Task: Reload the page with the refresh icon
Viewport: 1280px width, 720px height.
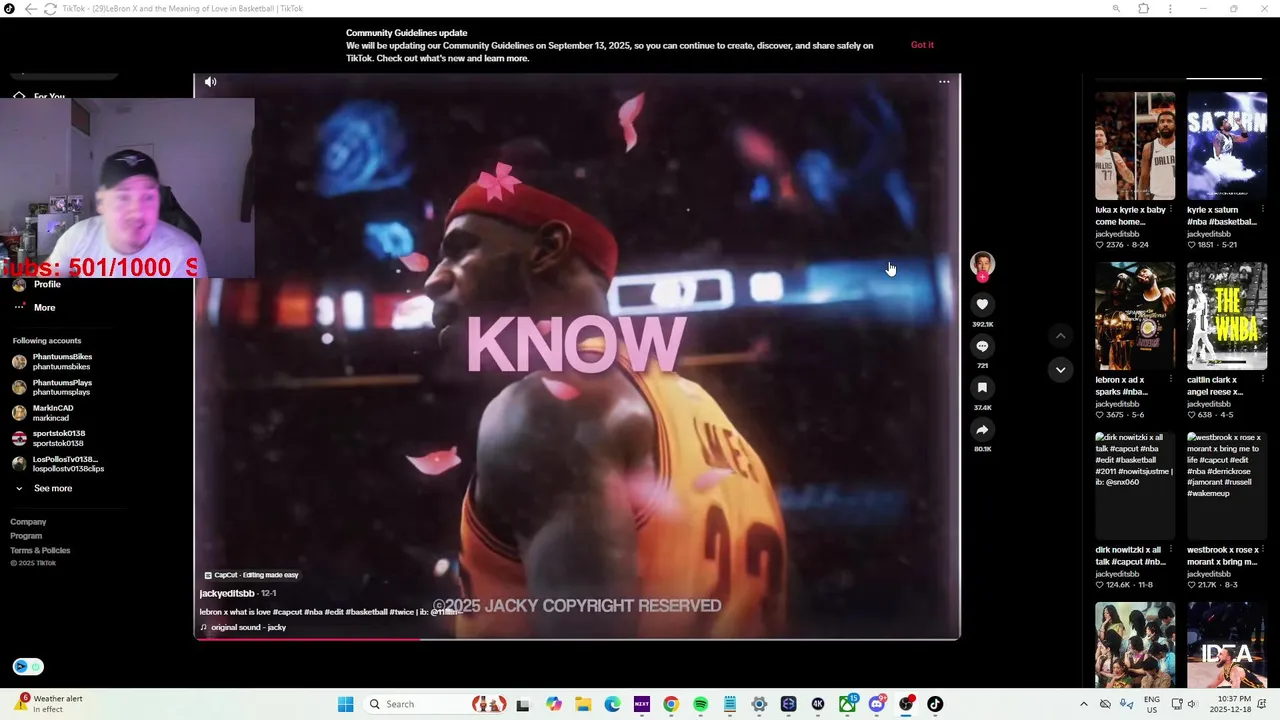Action: [50, 9]
